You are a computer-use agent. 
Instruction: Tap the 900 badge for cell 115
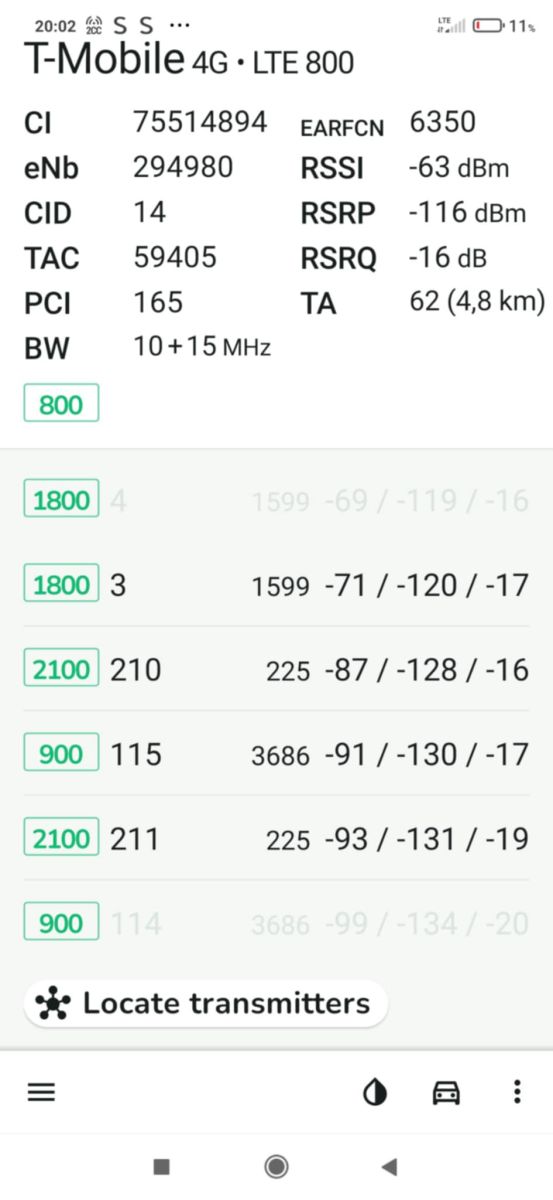tap(61, 753)
